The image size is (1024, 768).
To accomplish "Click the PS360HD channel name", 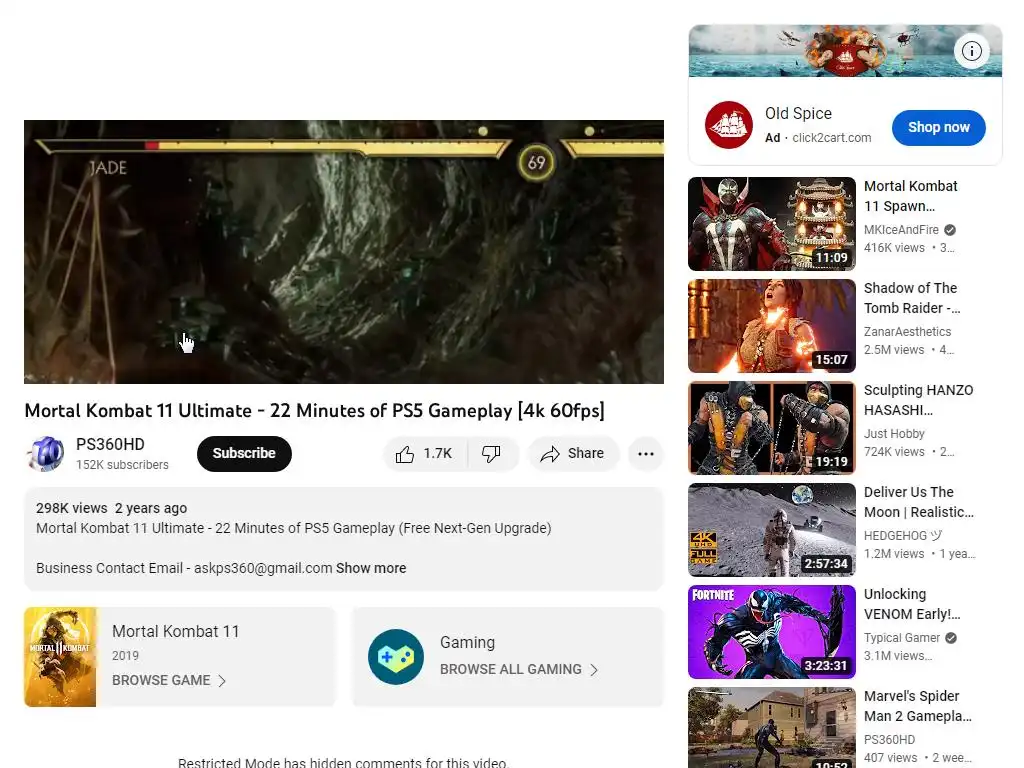I will click(x=110, y=444).
